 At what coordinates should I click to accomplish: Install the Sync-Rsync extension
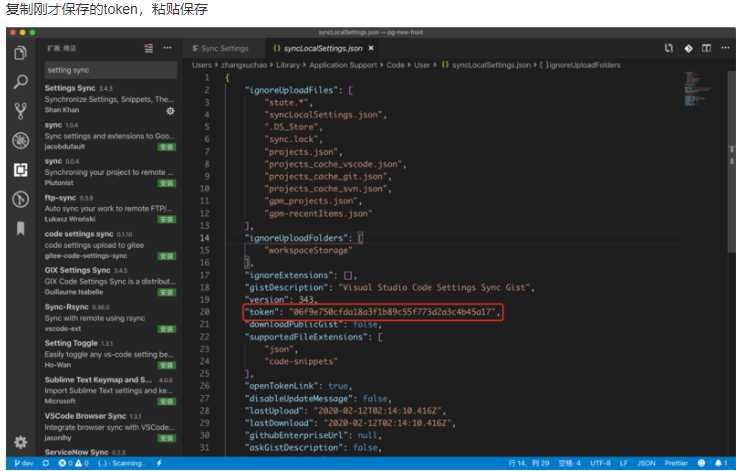point(166,329)
